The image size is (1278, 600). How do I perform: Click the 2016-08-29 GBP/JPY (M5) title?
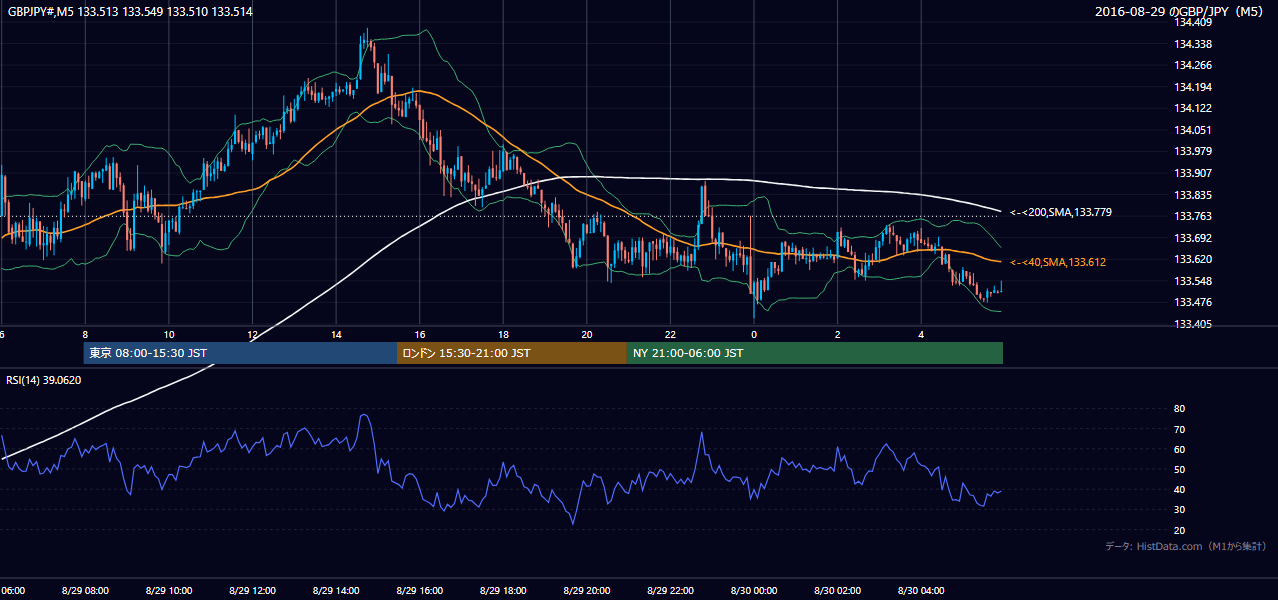coord(1180,12)
